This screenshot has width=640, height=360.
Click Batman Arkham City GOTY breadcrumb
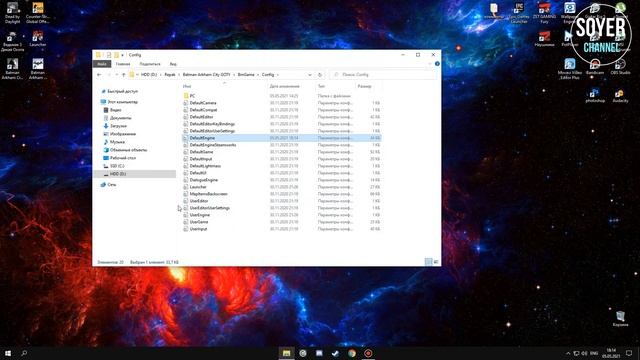pos(207,75)
